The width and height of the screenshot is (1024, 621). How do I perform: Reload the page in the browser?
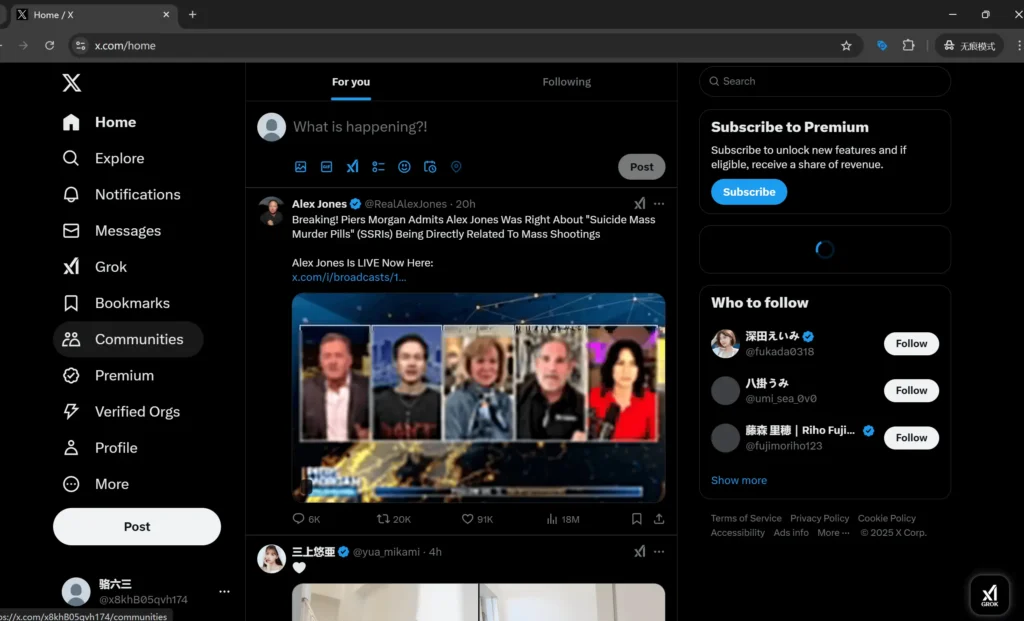tap(50, 45)
